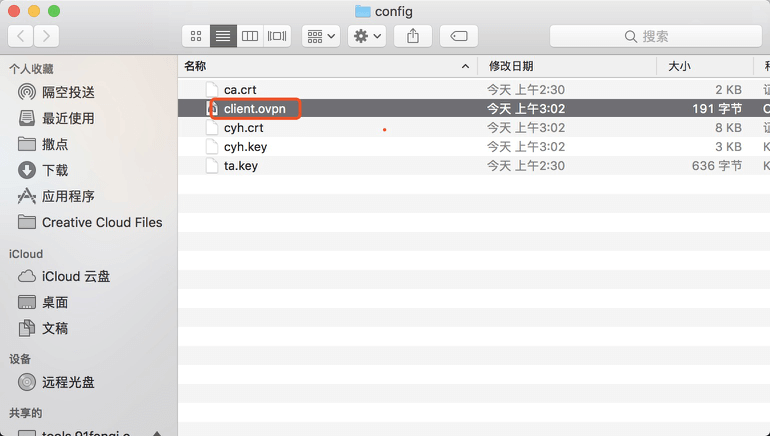This screenshot has height=436, width=770.
Task: Sort by 名称 column header
Action: pos(195,66)
